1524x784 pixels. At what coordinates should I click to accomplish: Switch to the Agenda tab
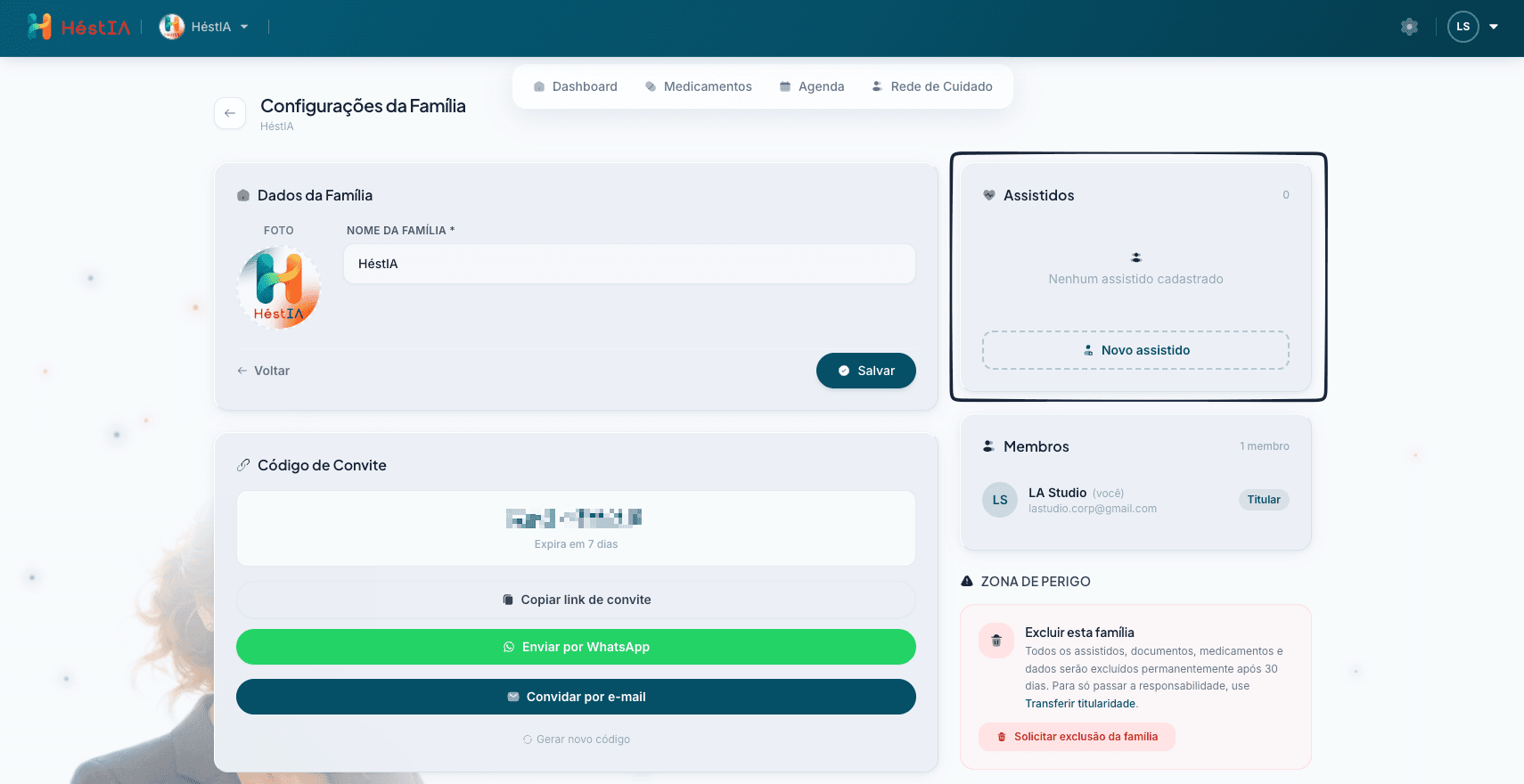pyautogui.click(x=812, y=86)
